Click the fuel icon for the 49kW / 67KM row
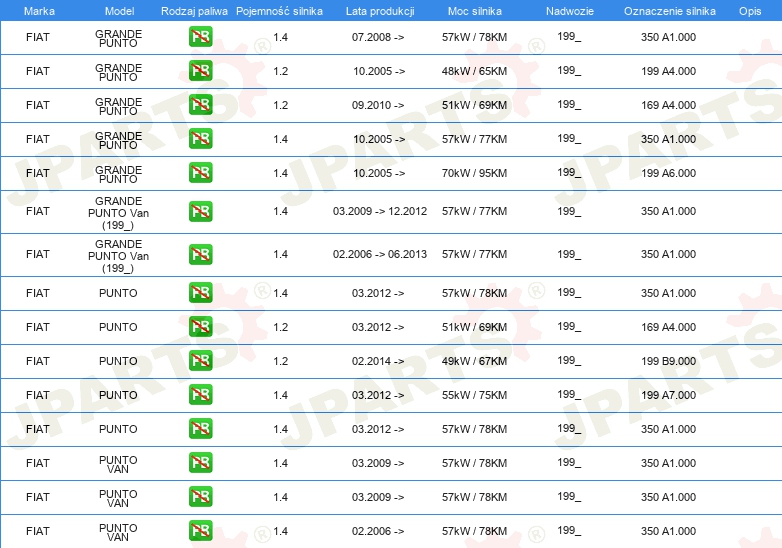782x548 pixels. click(x=200, y=361)
